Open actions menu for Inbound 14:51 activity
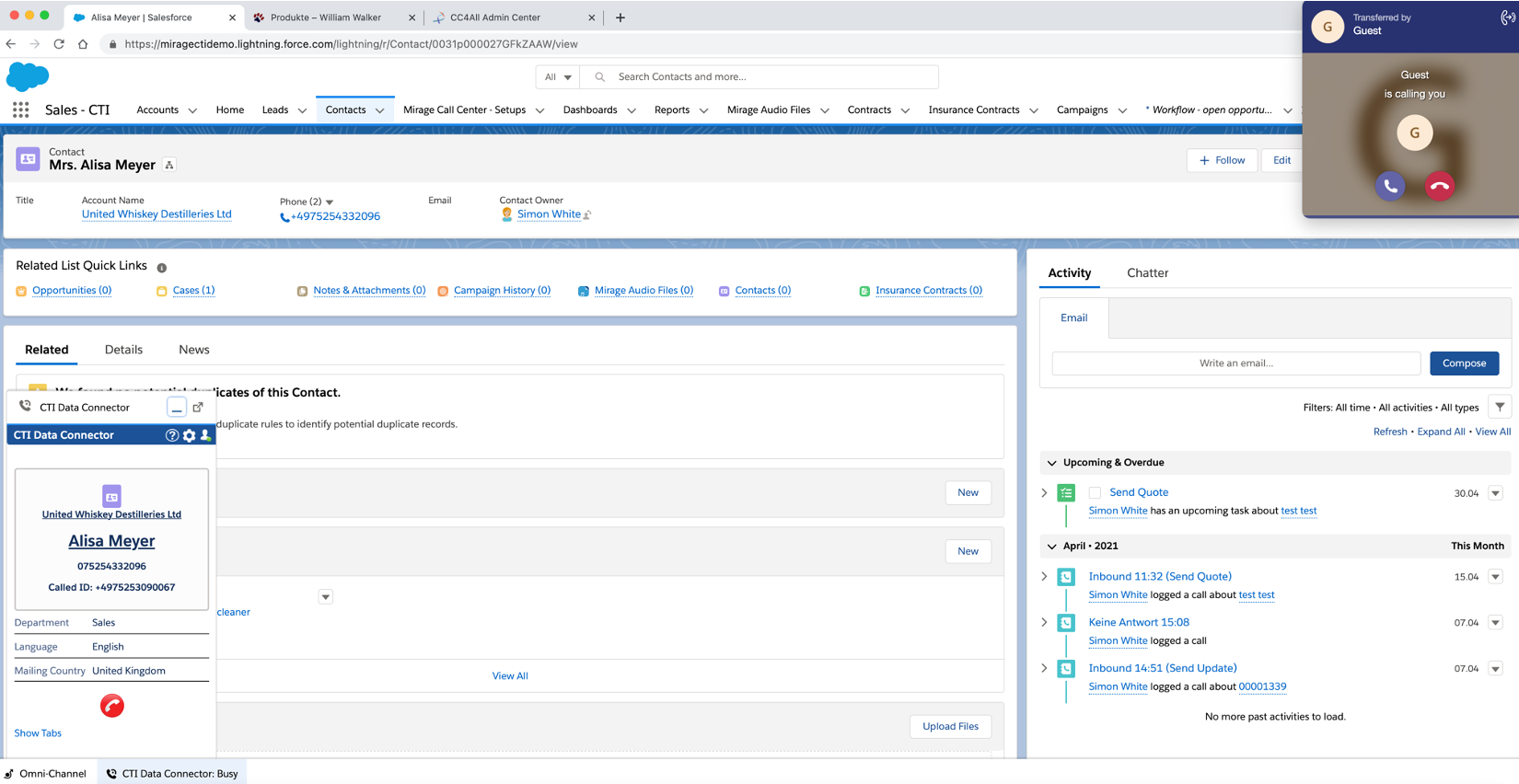The image size is (1519, 784). pyautogui.click(x=1495, y=669)
